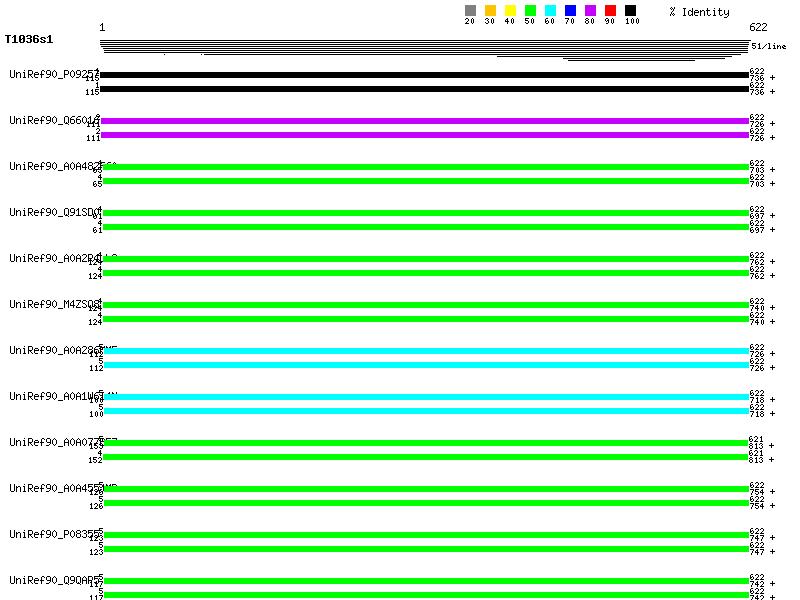Viewport: 800px width, 600px height.
Task: Click the plus sign beside the first 813
Action: (x=772, y=446)
